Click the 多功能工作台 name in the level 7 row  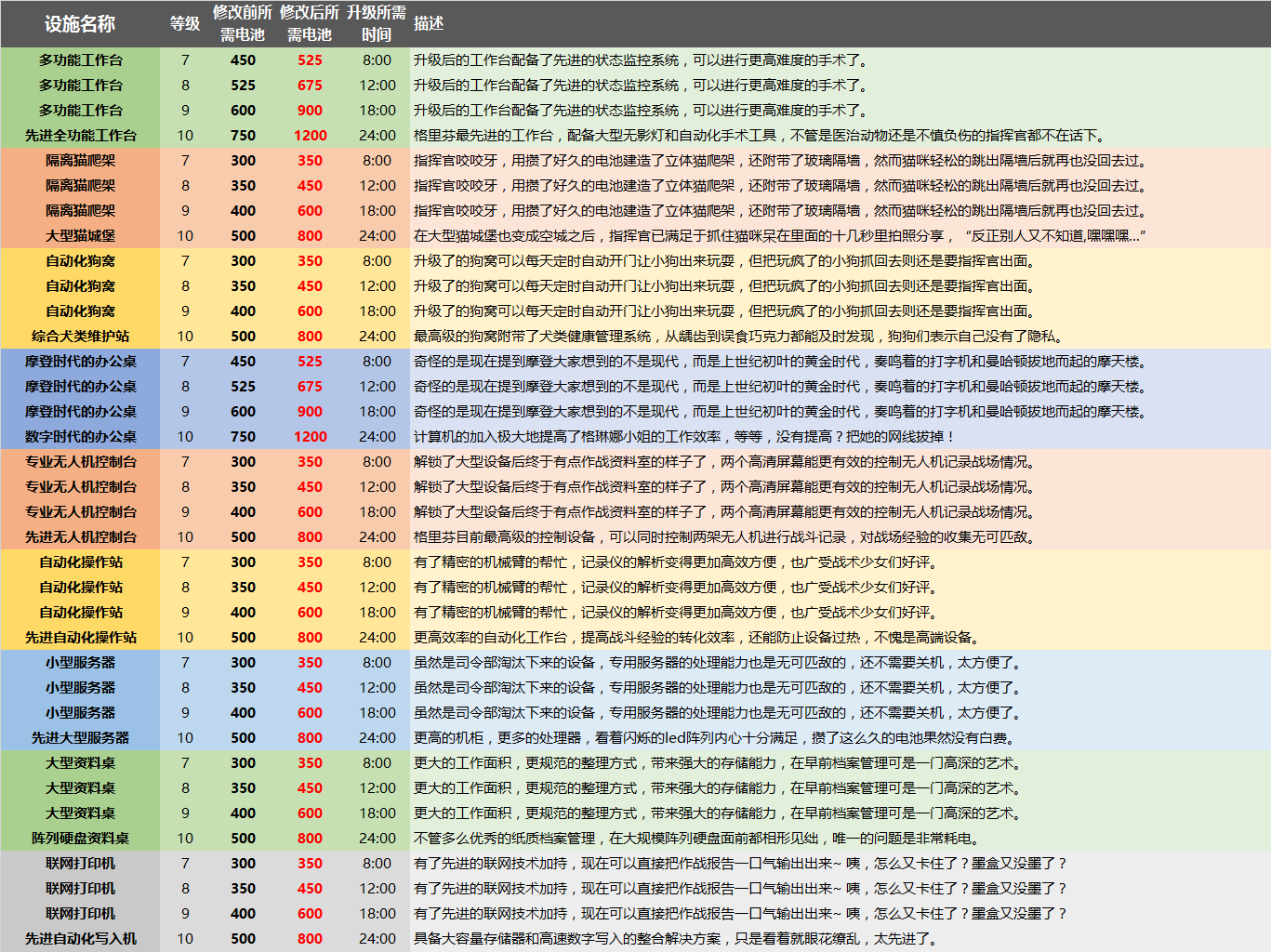(x=81, y=60)
